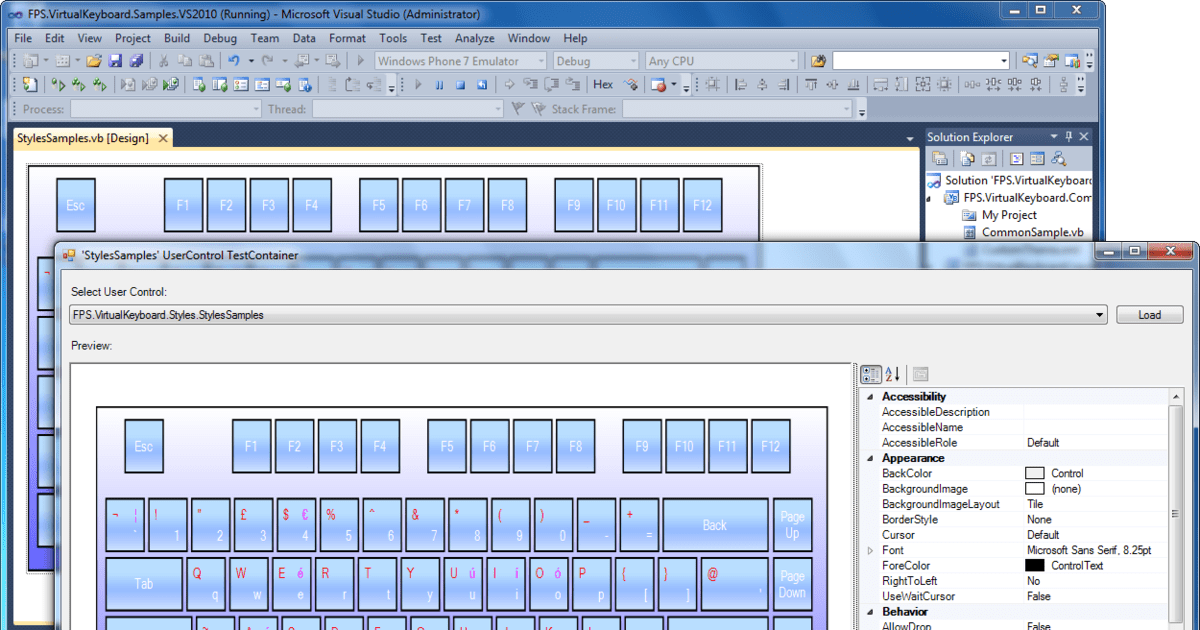
Task: Click the Stop Debugging icon
Action: (461, 84)
